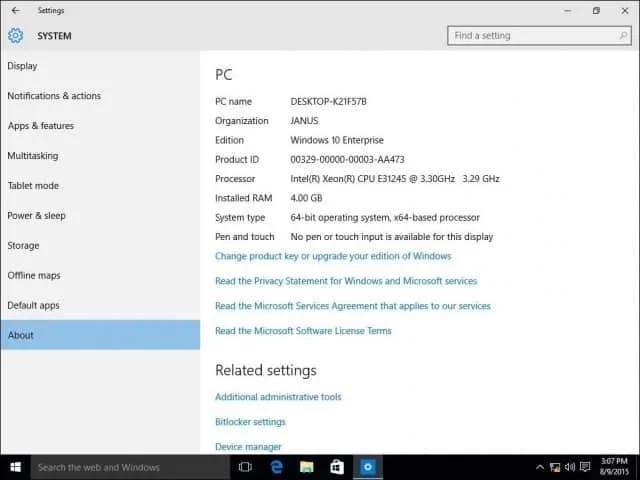This screenshot has width=640, height=480.
Task: Restore down the Settings window
Action: point(596,11)
